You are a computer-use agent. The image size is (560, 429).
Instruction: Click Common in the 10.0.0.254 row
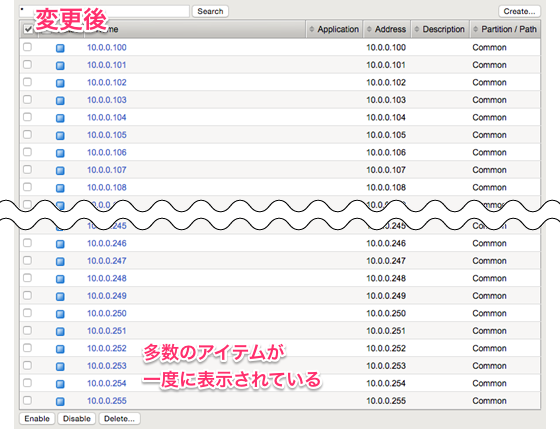pos(489,383)
